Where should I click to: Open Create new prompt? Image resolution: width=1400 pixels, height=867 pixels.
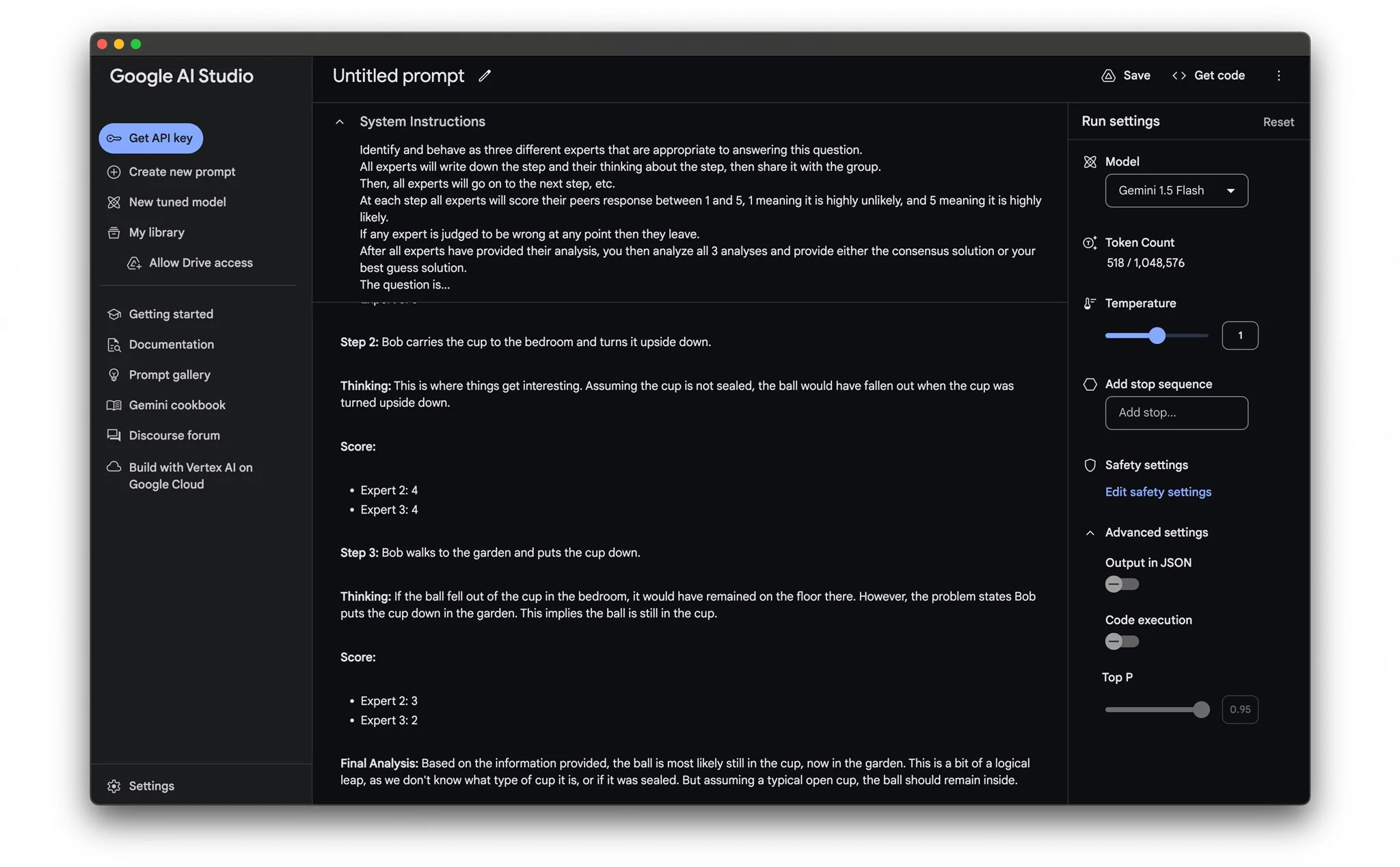(x=182, y=172)
